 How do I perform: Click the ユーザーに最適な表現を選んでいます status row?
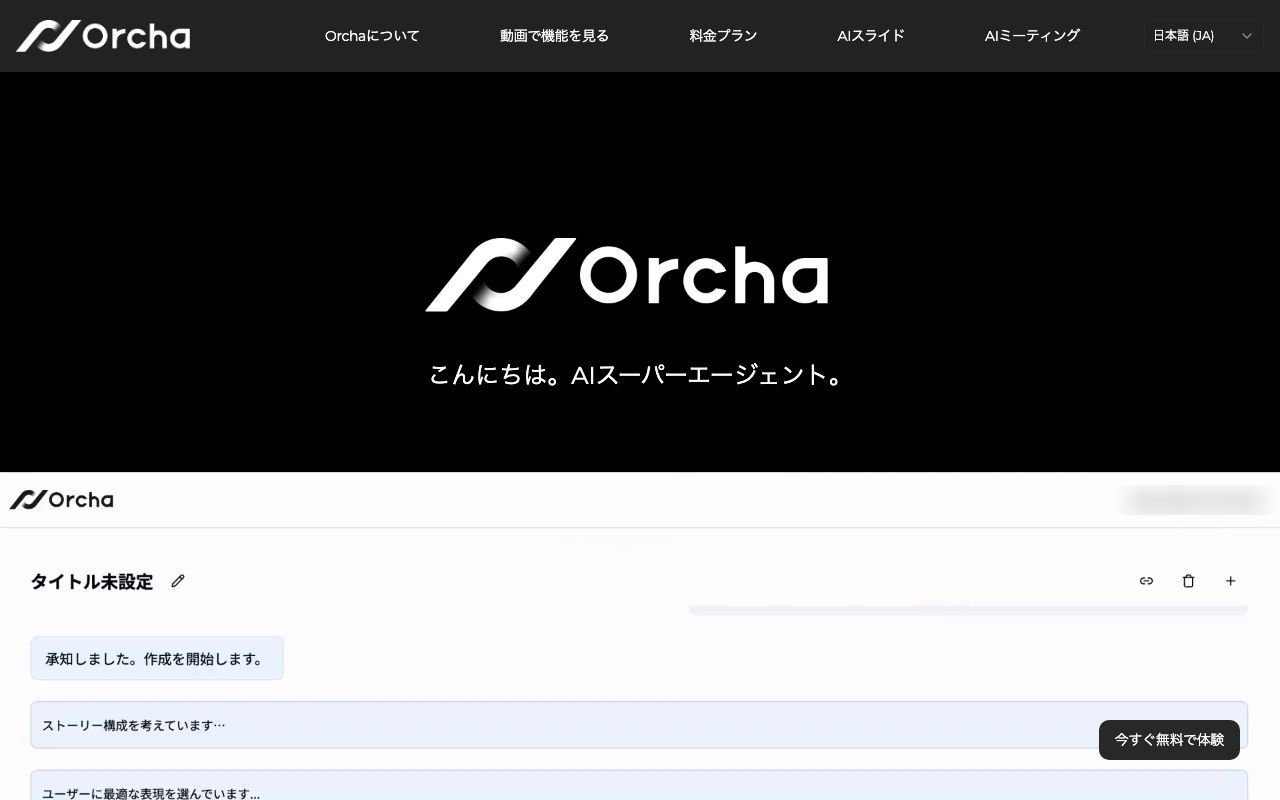coord(639,786)
